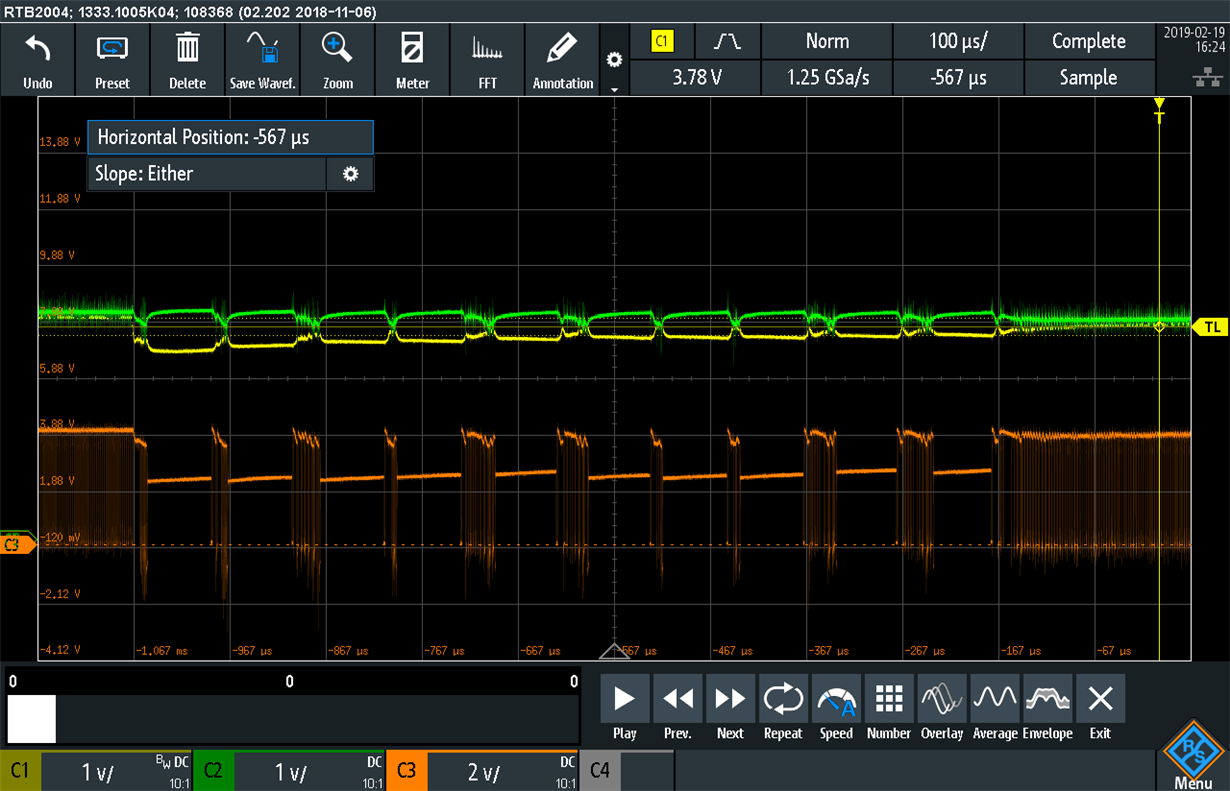Select Horizontal Position: -567 µs box
This screenshot has width=1230, height=791.
[231, 138]
